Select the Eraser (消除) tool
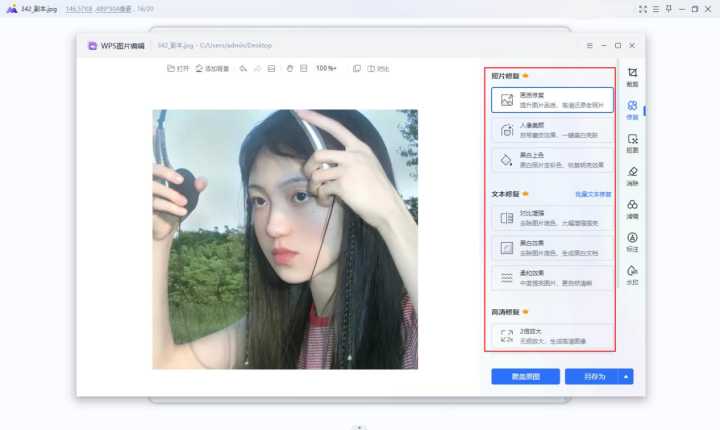 tap(632, 176)
